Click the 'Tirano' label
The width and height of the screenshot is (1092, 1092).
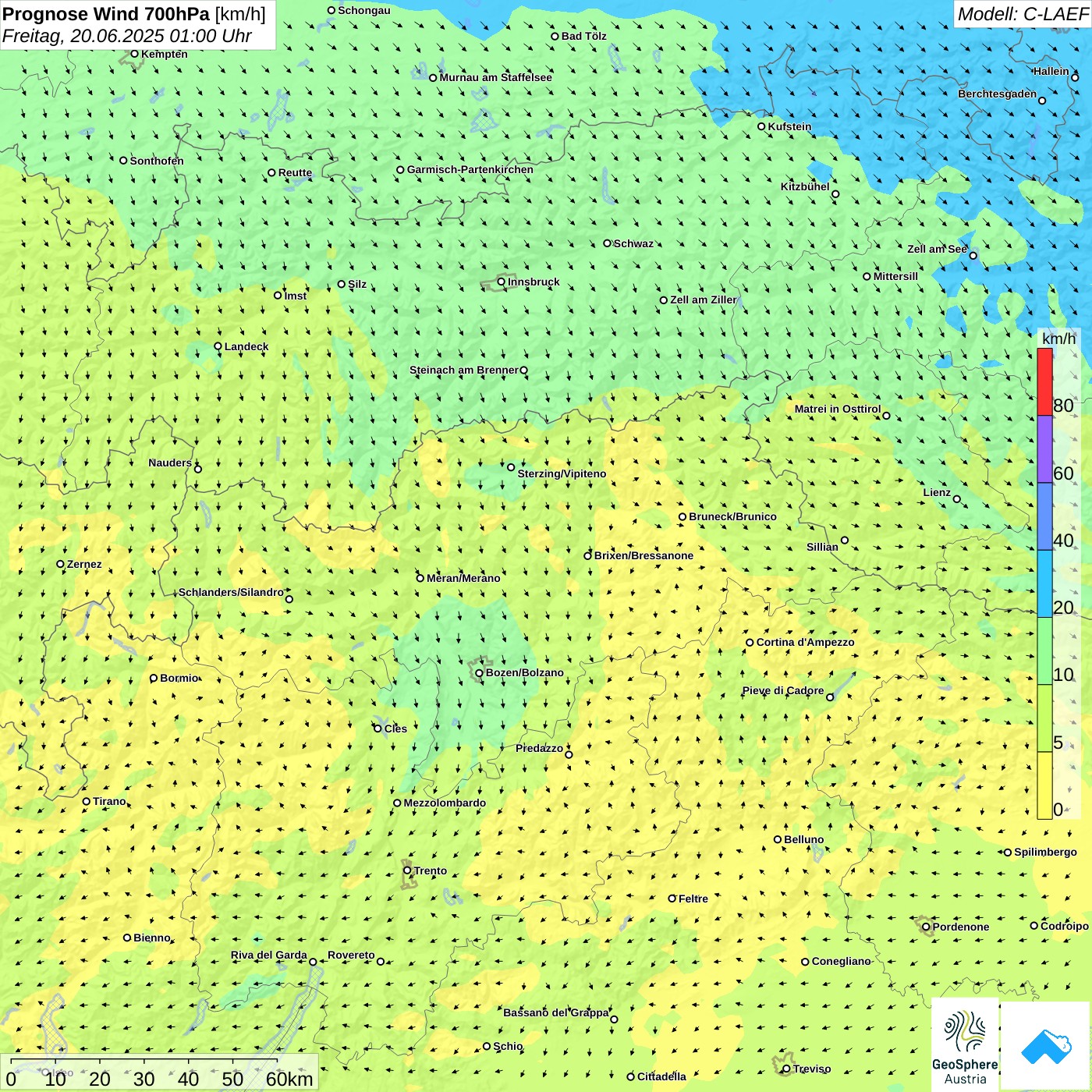[109, 801]
